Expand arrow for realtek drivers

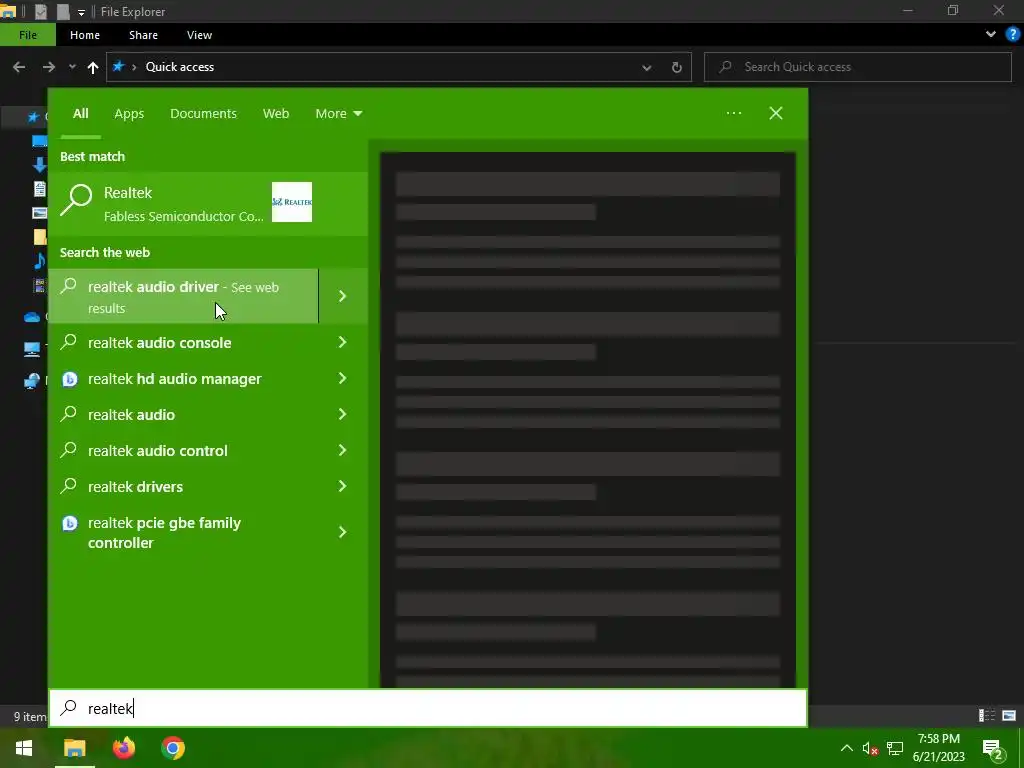click(x=342, y=486)
